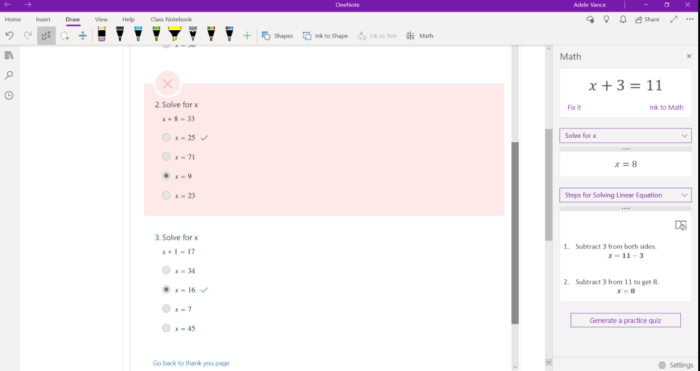
Task: Switch to the Insert tab
Action: tap(43, 19)
